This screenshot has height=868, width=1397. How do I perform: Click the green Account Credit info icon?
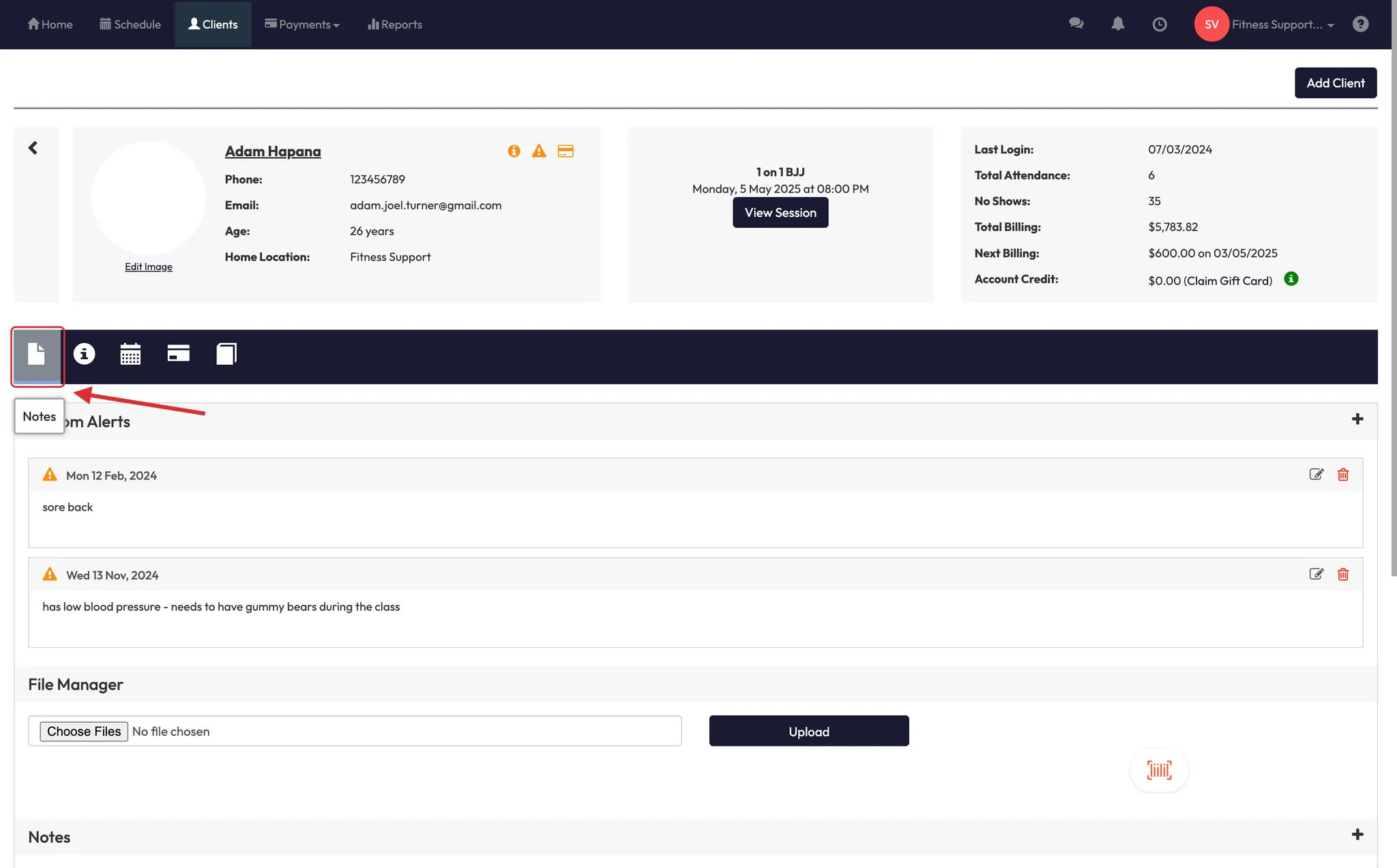pos(1291,279)
